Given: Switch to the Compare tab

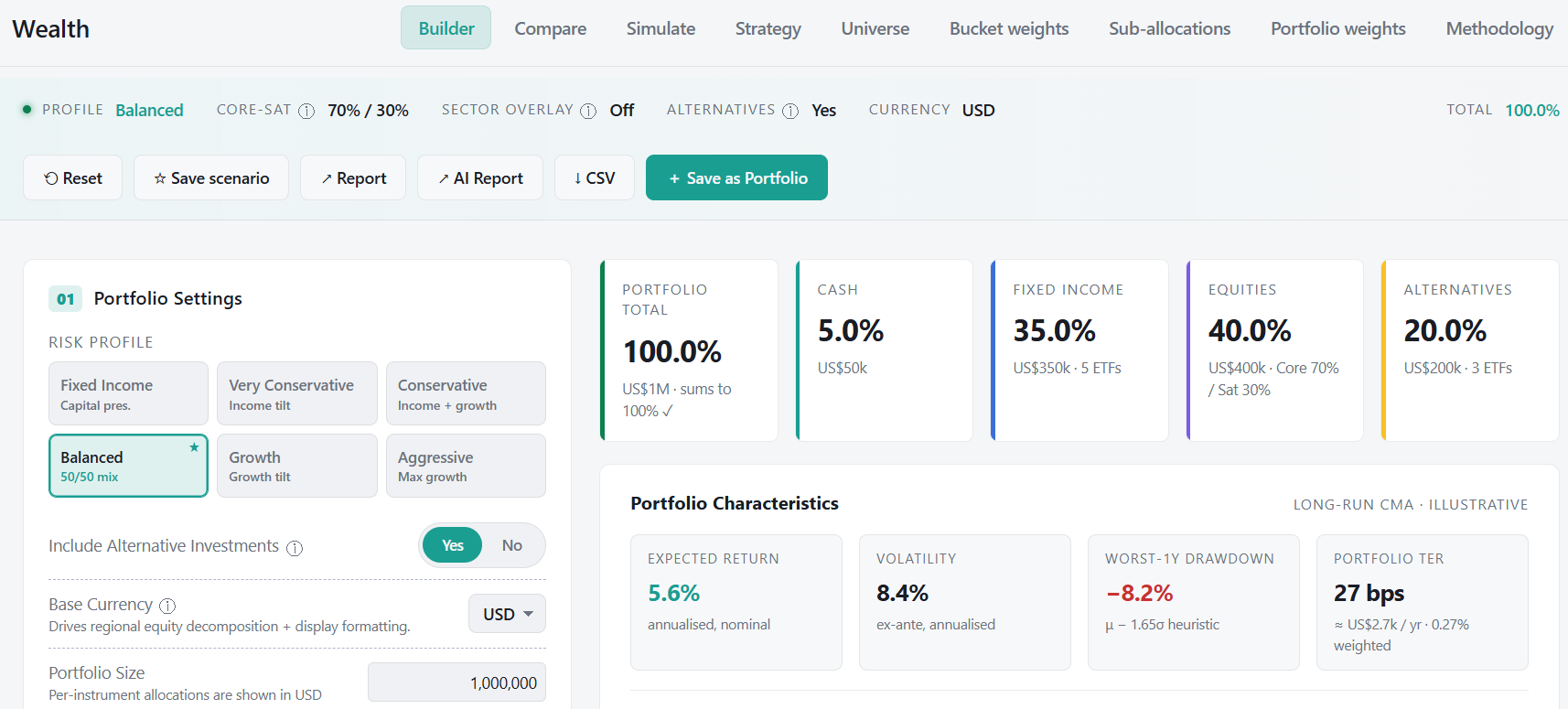Looking at the screenshot, I should click(551, 28).
